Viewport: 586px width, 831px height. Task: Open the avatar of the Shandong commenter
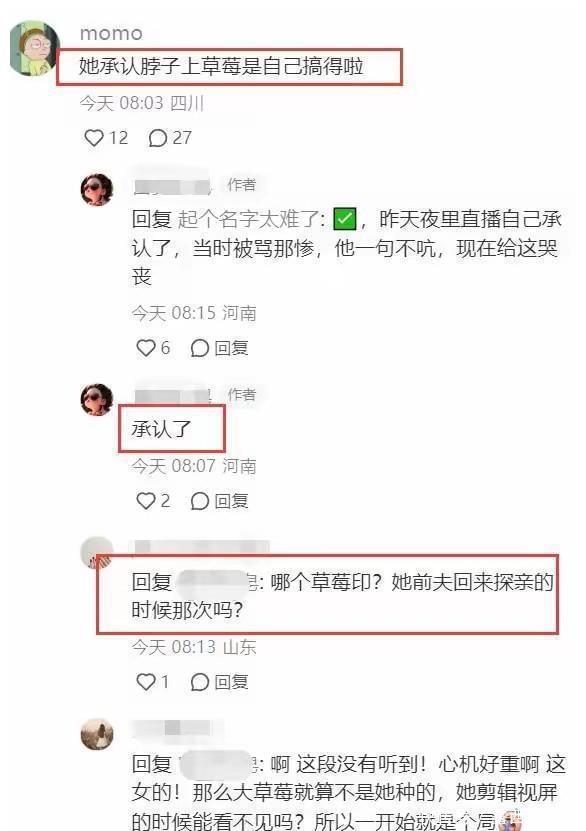click(x=97, y=553)
